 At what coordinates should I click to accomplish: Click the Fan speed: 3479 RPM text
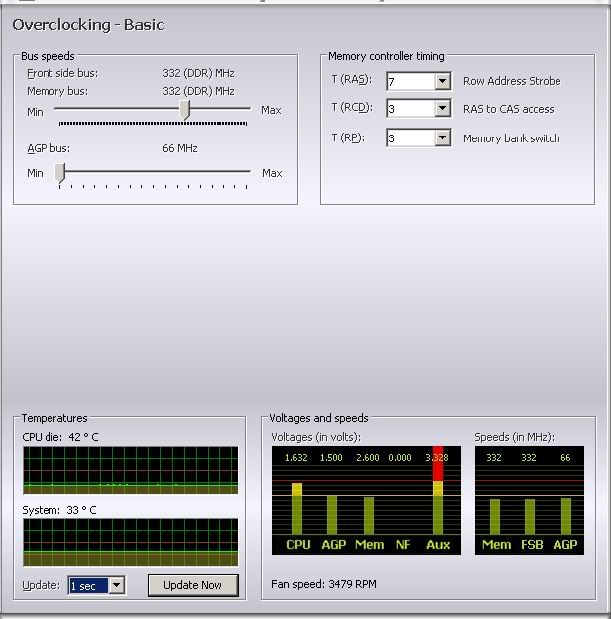324,584
